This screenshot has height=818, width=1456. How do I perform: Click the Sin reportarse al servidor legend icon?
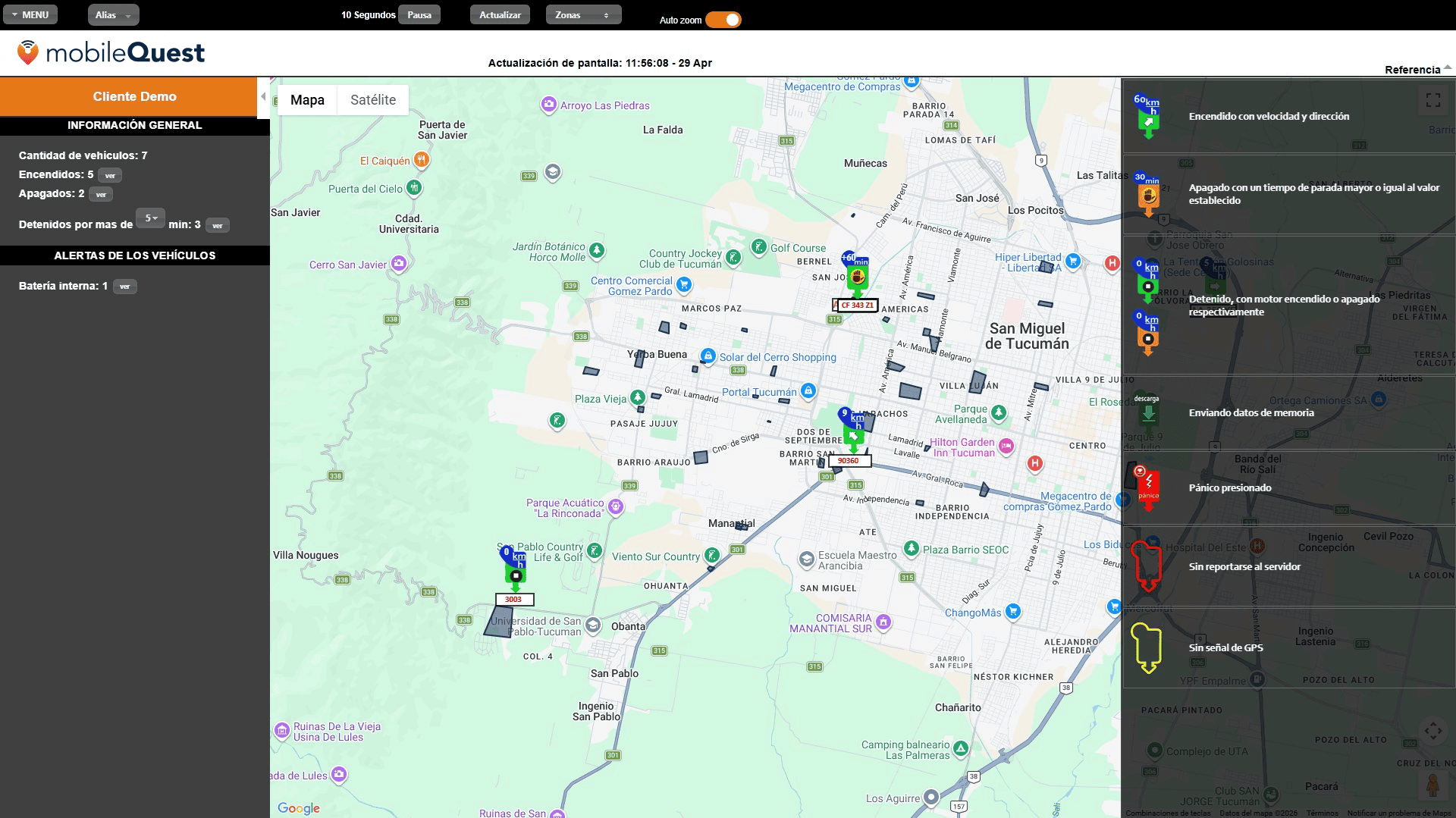(1147, 567)
